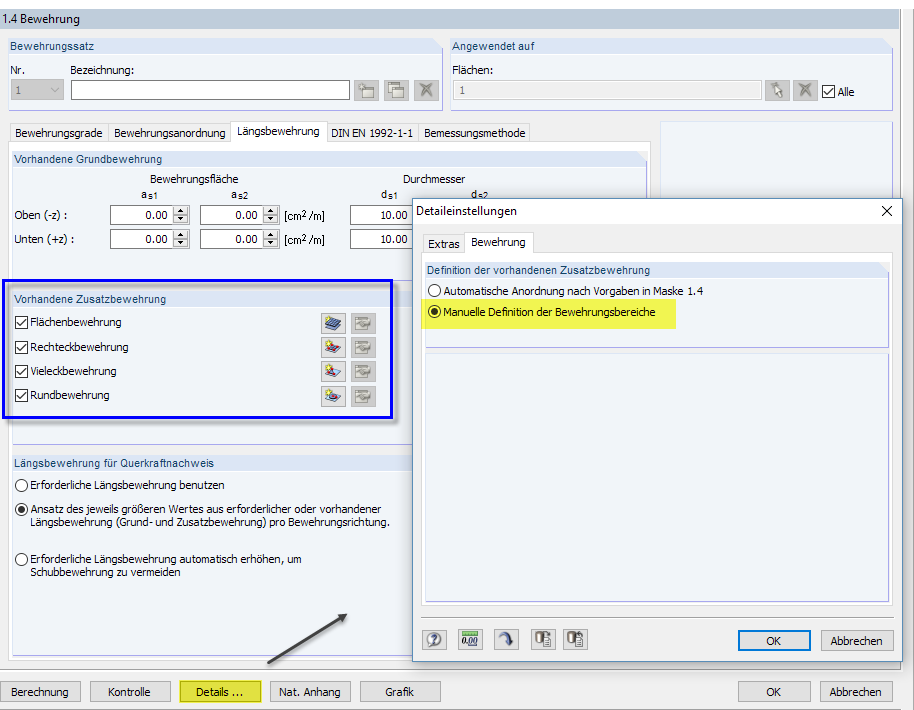
Task: Add a new Rundbewehrung region
Action: point(333,395)
